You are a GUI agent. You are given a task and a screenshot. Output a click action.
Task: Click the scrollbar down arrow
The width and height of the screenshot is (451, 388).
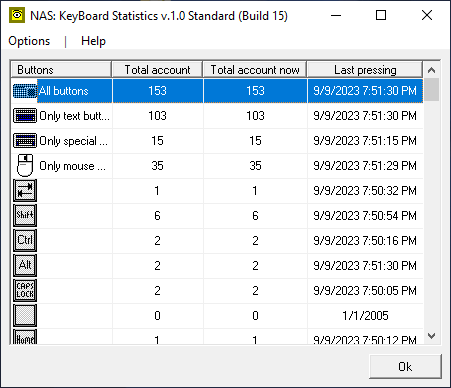coord(432,336)
